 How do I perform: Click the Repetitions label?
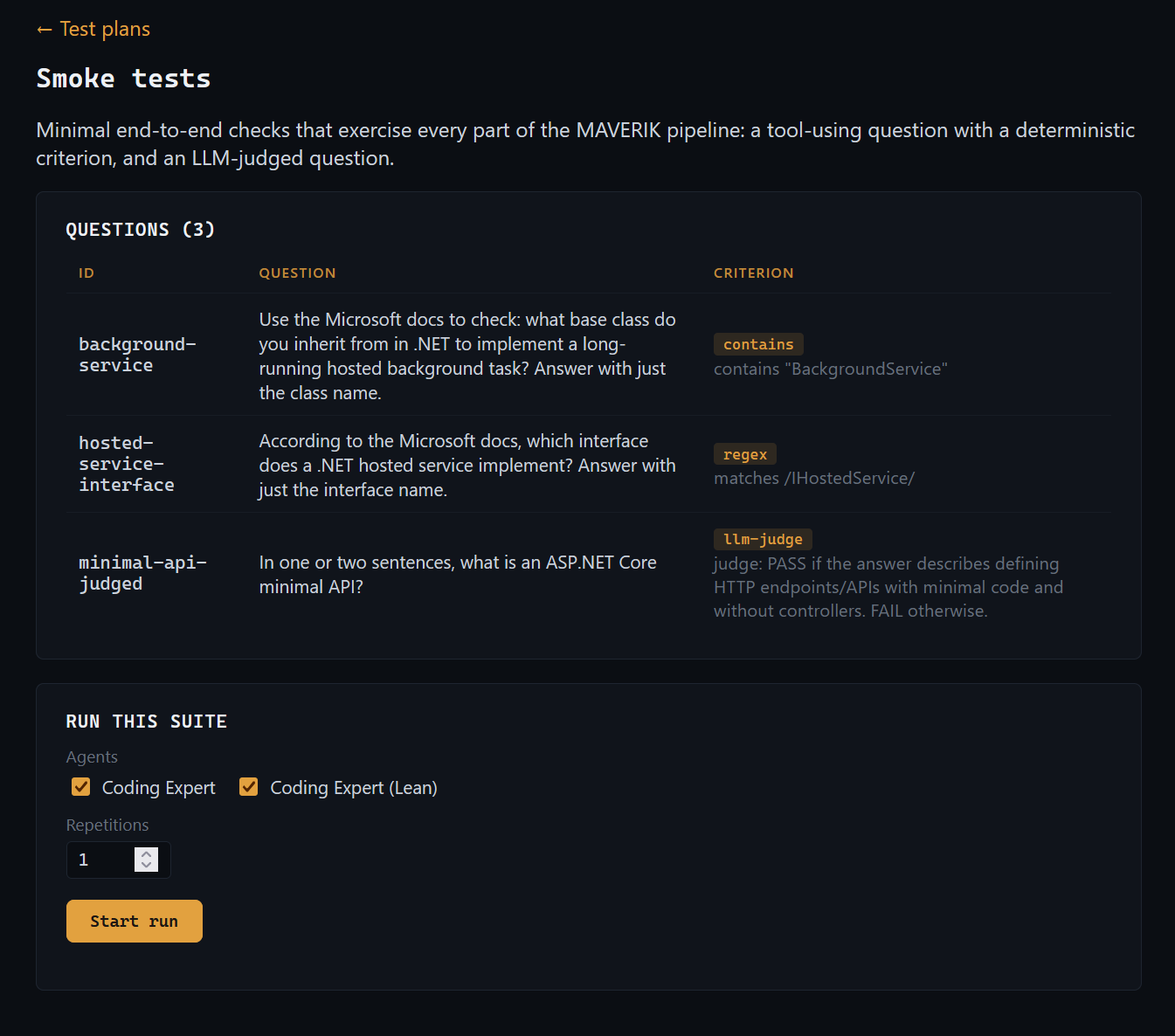[107, 825]
